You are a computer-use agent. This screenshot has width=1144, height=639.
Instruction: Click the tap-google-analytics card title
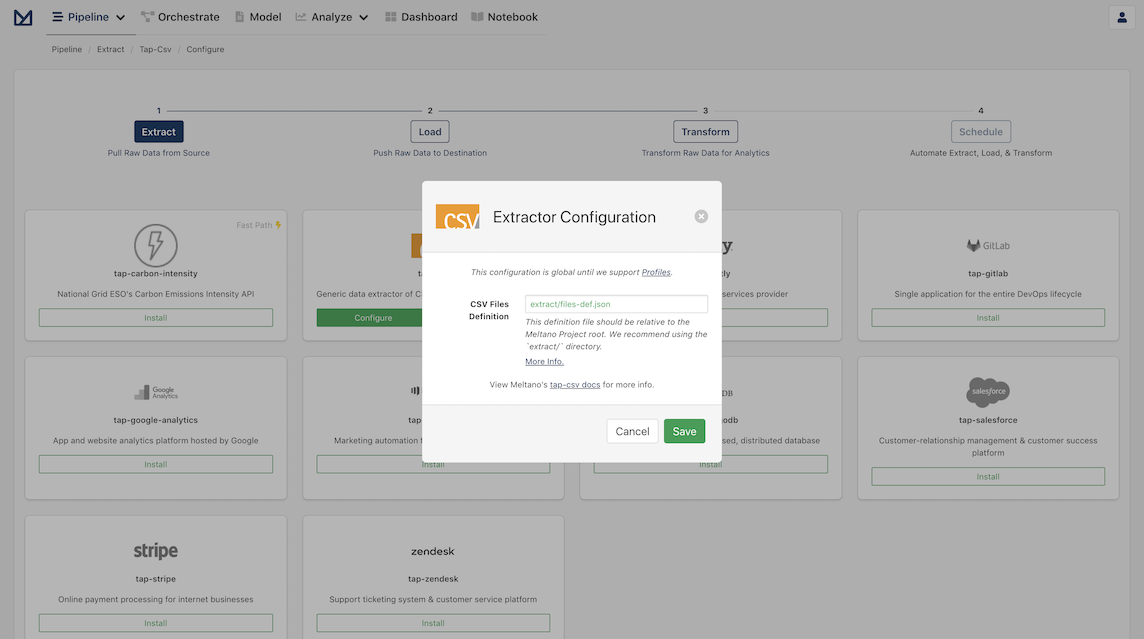coord(155,420)
